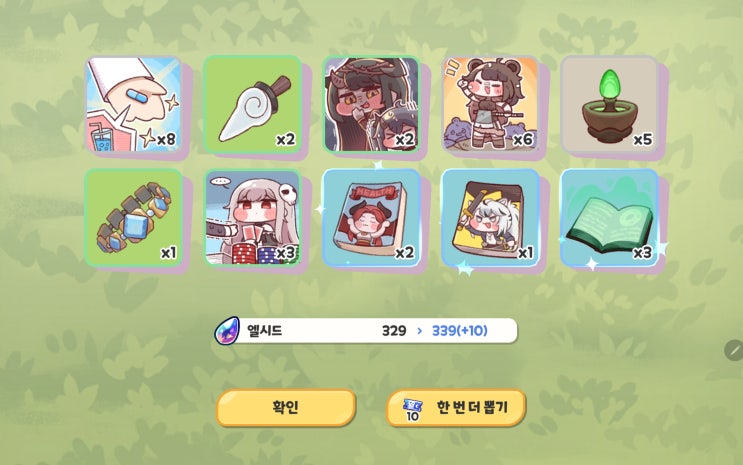Click the HEALTH magazine book item
The height and width of the screenshot is (465, 743).
[371, 218]
